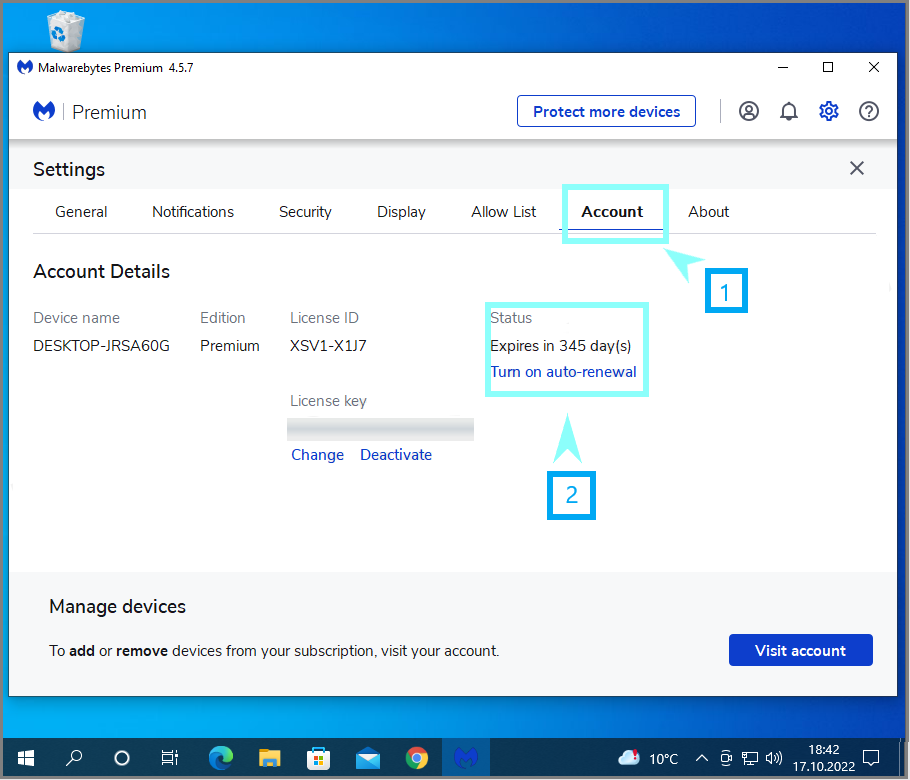Open network status tray icon

(x=750, y=758)
